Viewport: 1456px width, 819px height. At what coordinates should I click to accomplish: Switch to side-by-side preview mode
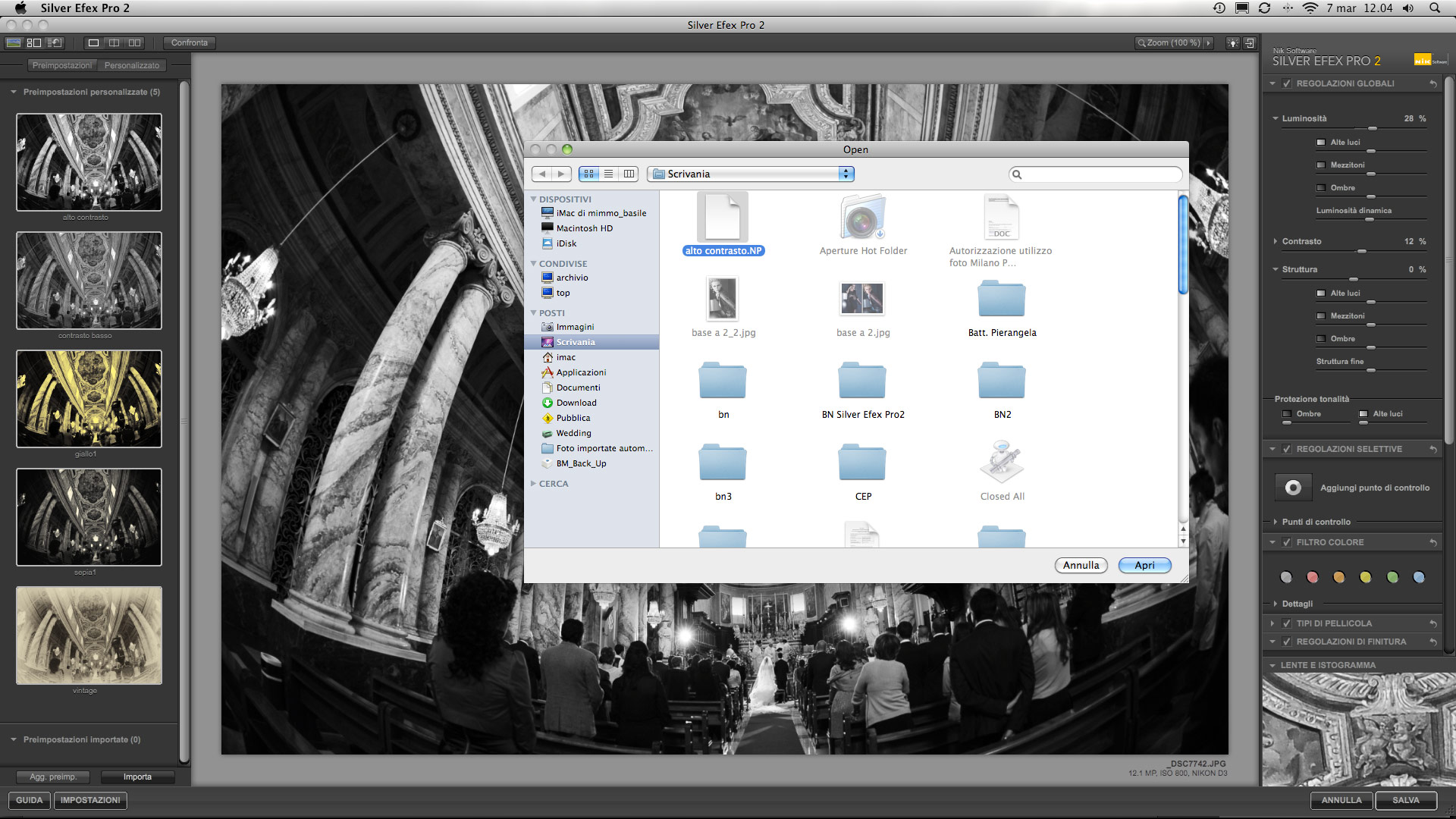tap(134, 43)
